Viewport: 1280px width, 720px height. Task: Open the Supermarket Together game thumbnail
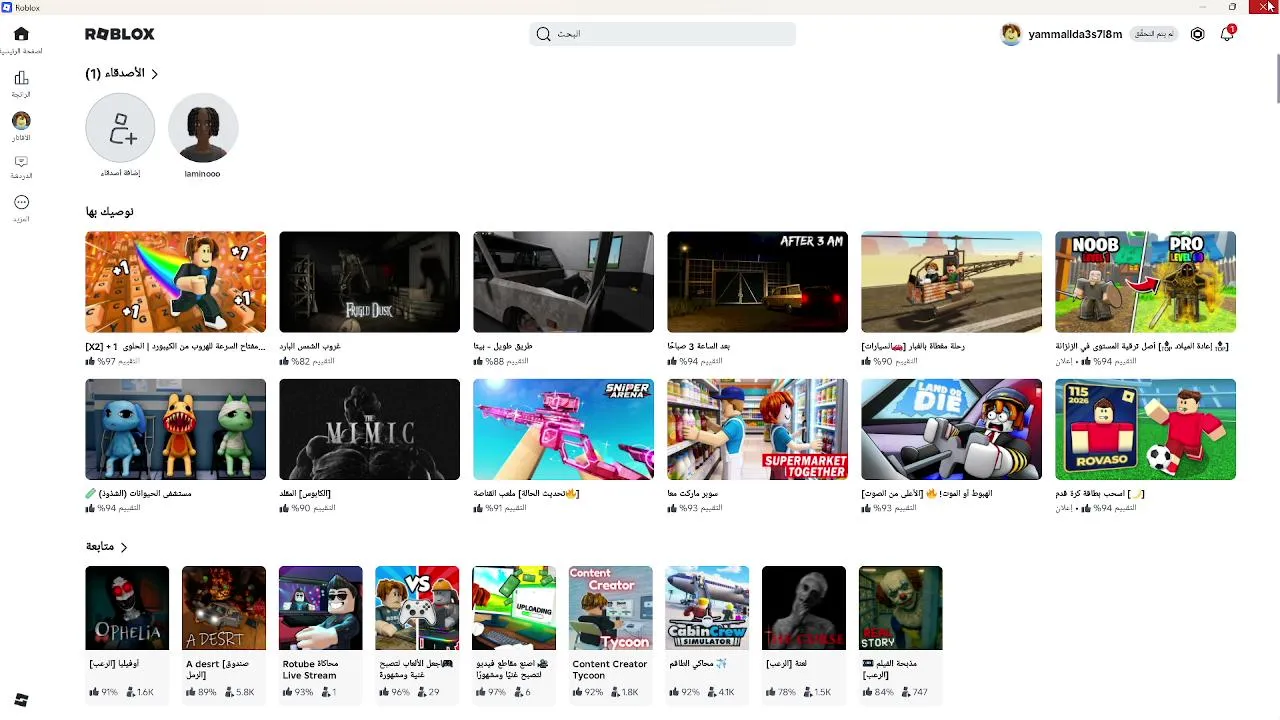tap(758, 429)
